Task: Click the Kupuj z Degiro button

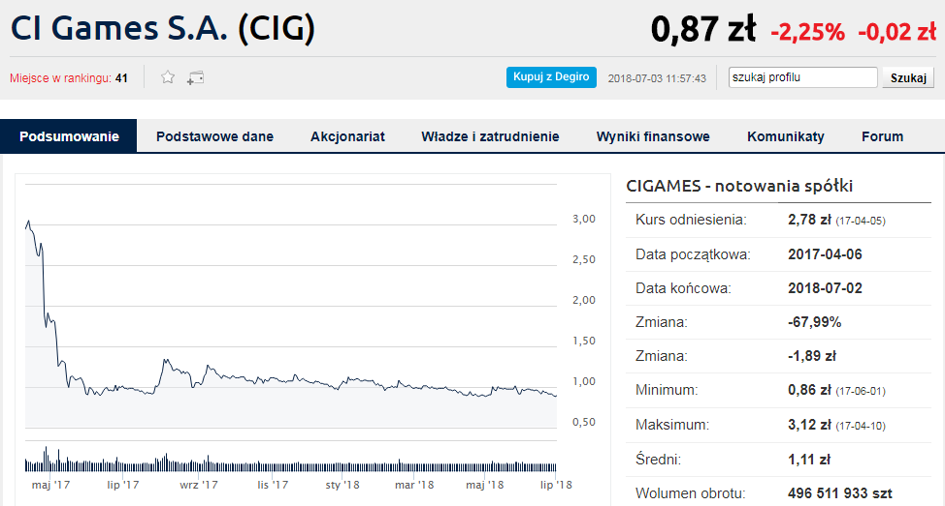Action: (551, 77)
